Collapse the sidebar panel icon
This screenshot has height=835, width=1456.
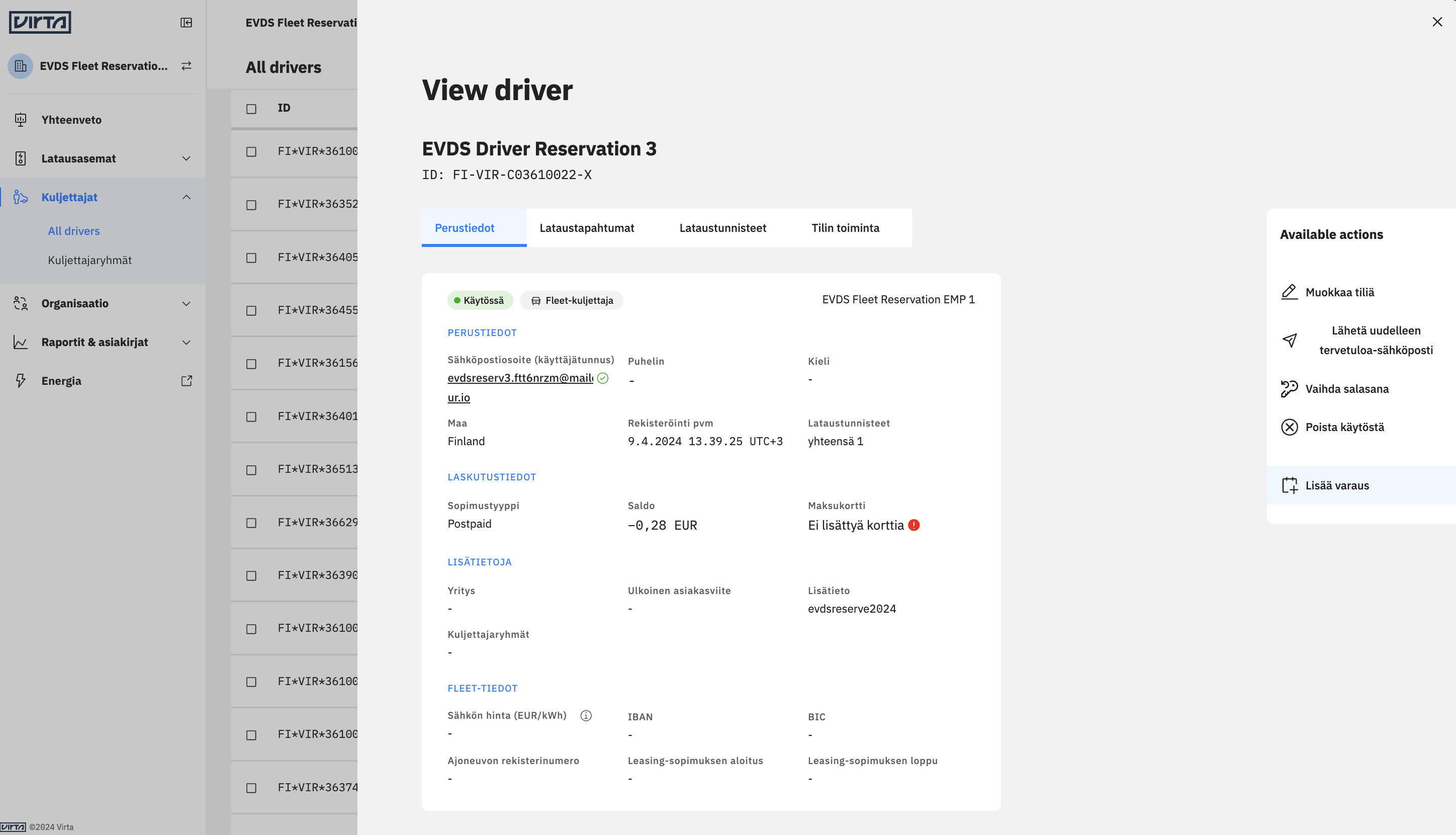pos(187,22)
